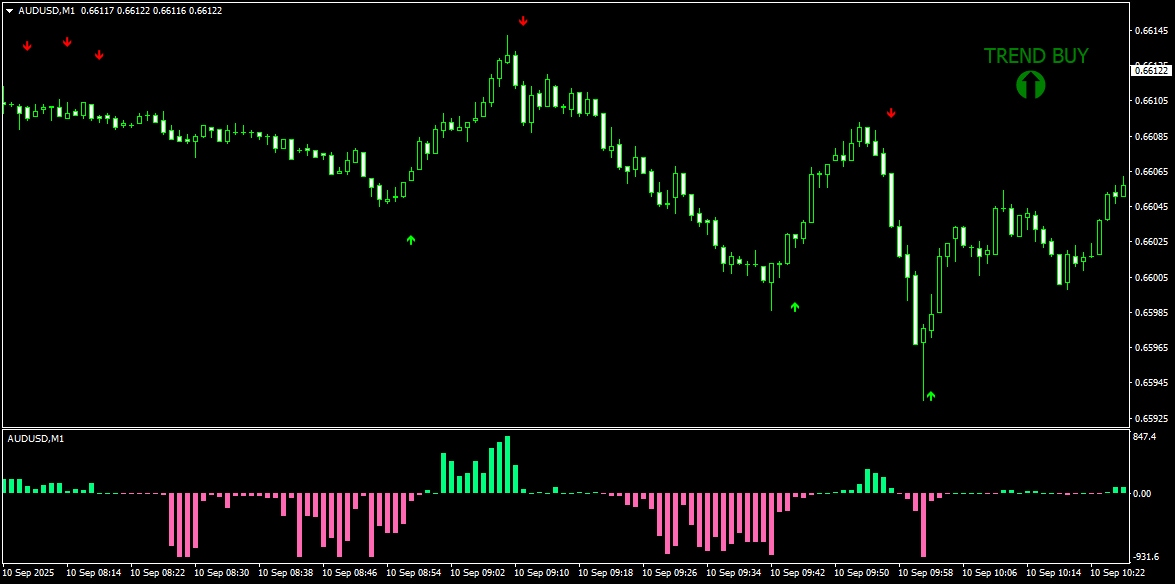
Task: Click the 10 Sep 10:22 time label
Action: 1117,573
